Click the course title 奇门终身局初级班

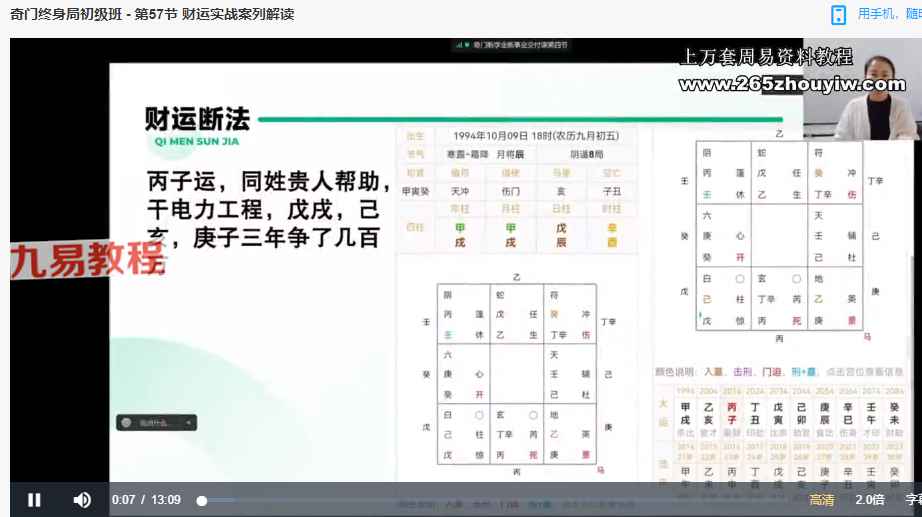click(70, 15)
